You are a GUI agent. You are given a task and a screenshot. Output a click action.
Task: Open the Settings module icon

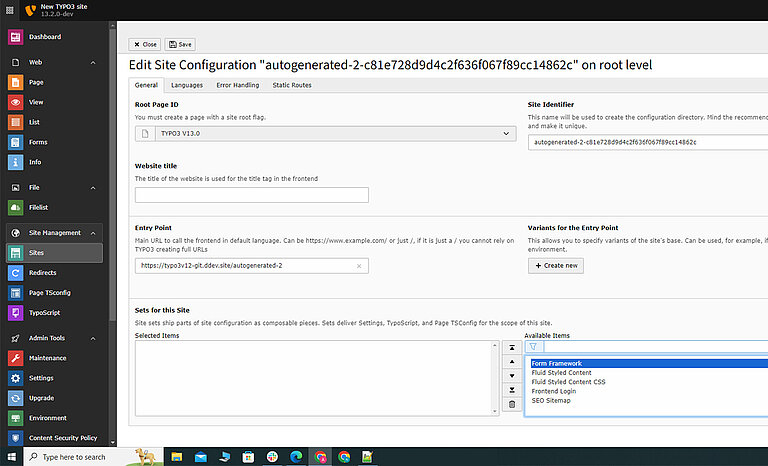tap(15, 378)
